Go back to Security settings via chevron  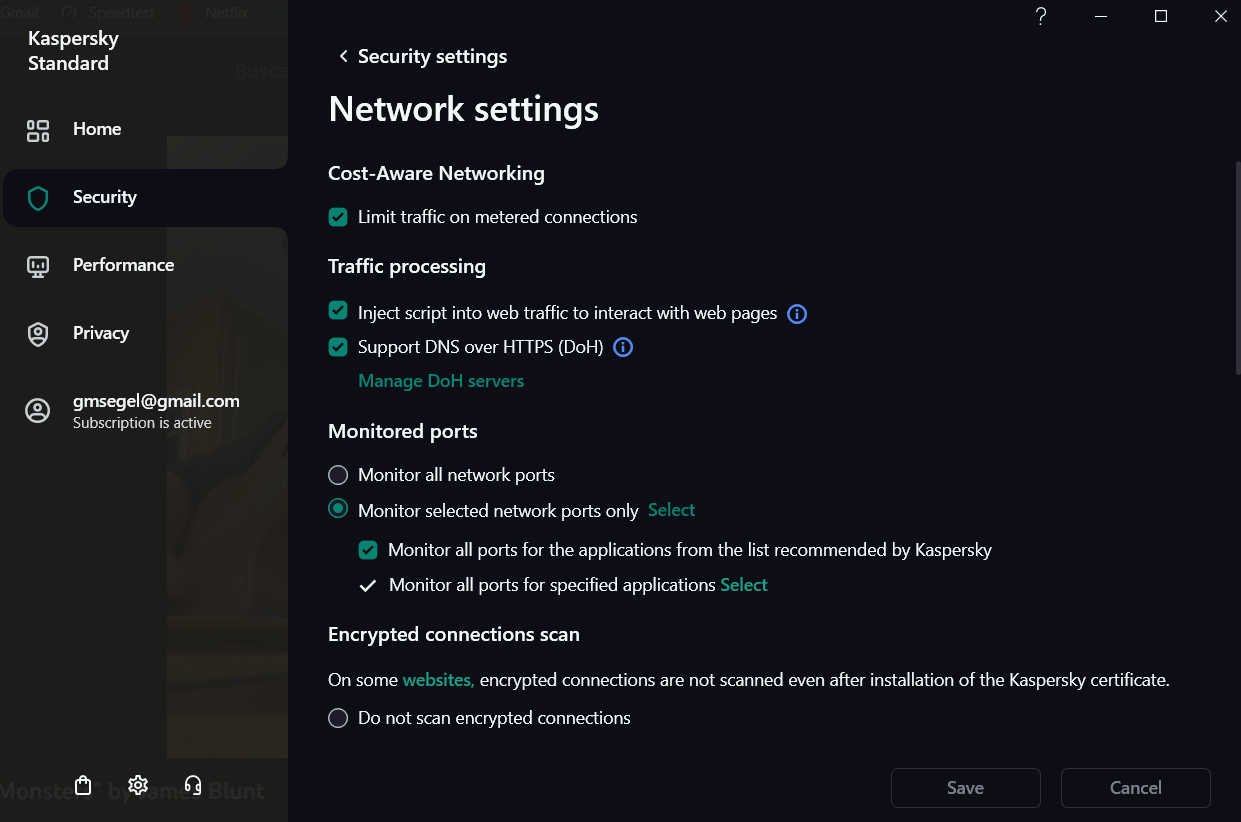click(x=343, y=57)
